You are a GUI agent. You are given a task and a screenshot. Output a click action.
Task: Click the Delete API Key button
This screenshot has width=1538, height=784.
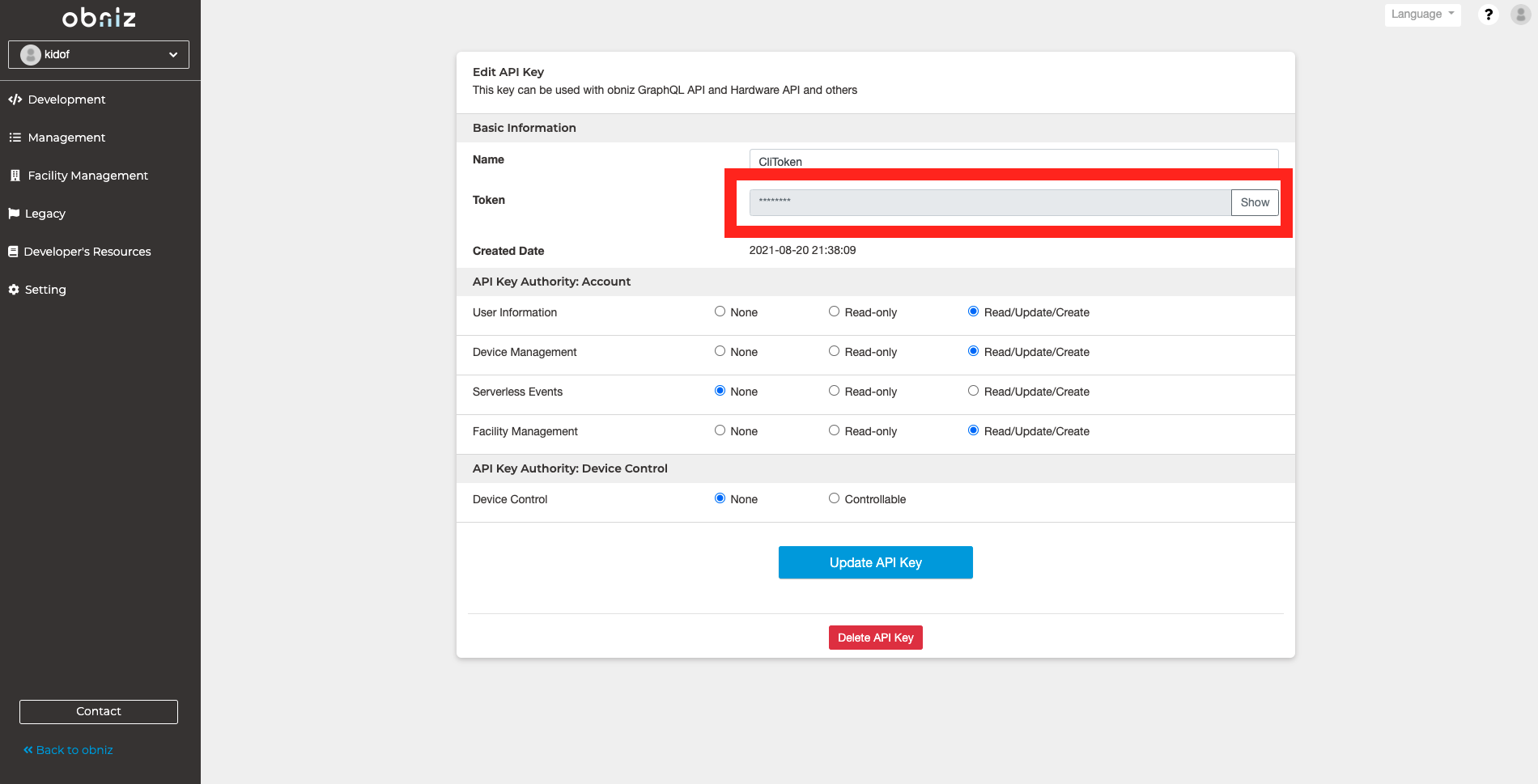coord(875,638)
